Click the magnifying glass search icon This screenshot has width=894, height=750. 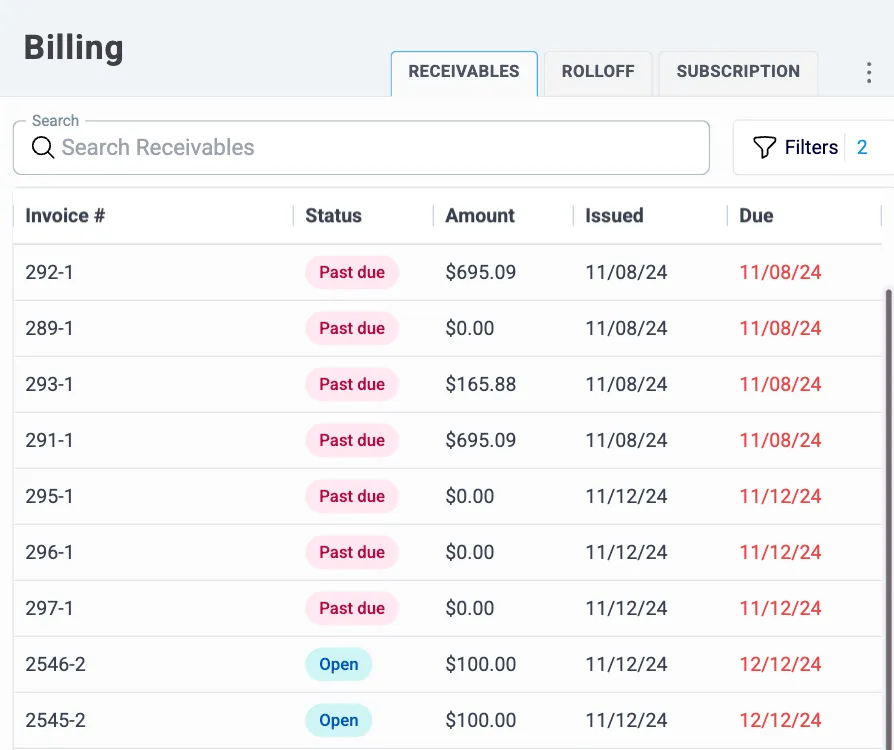42,148
